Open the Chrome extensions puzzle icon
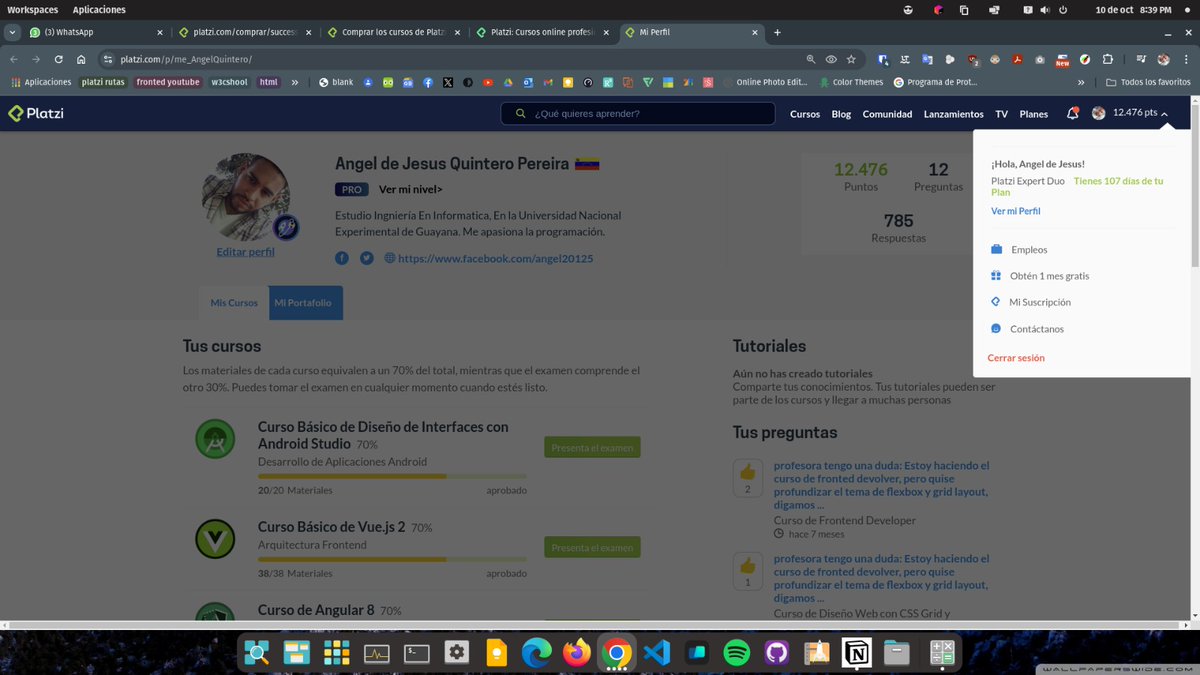 click(1107, 59)
